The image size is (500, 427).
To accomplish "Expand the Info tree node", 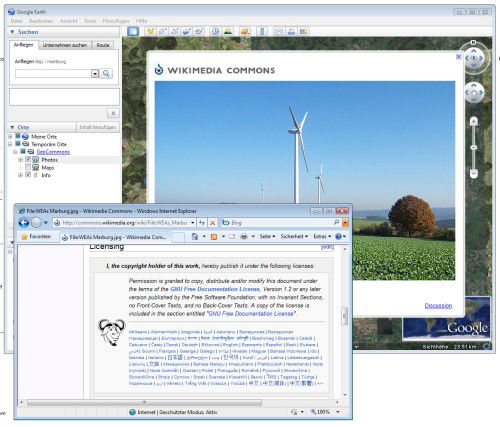I will coord(21,175).
